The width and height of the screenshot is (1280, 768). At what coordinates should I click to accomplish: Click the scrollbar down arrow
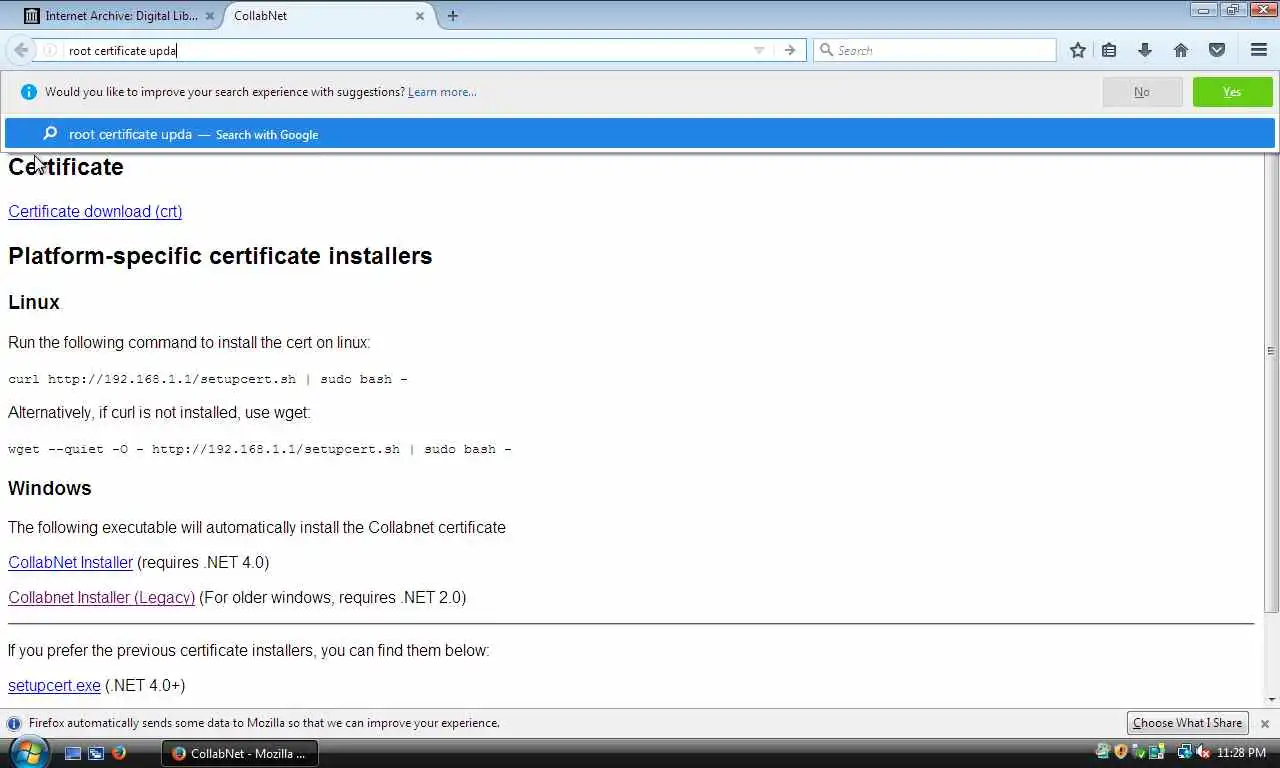(1271, 700)
